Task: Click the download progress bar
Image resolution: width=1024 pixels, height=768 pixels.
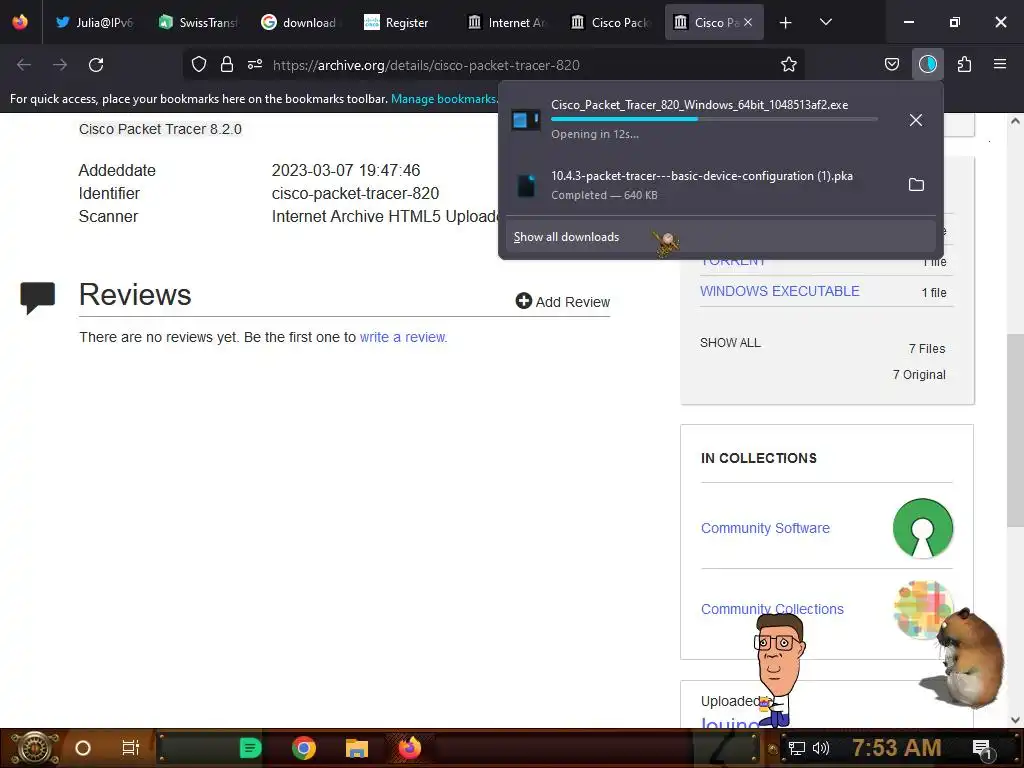Action: (x=714, y=119)
